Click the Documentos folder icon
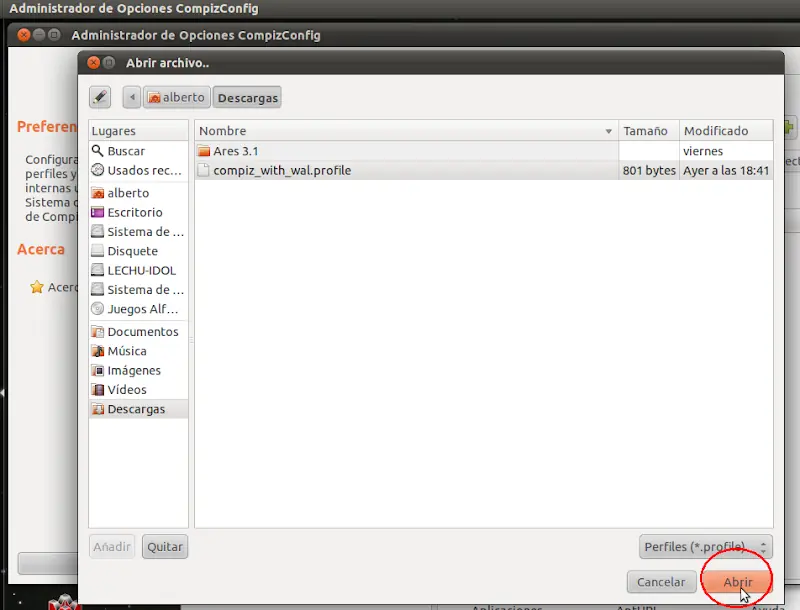Viewport: 800px width, 610px height. (97, 332)
